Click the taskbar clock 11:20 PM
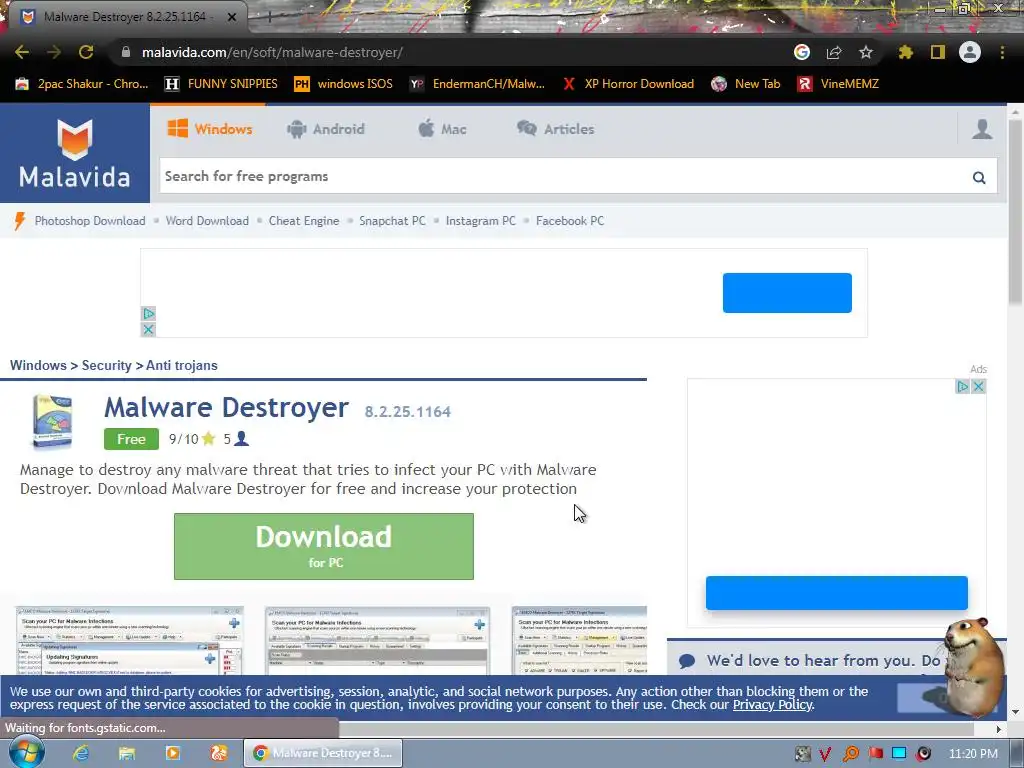The height and width of the screenshot is (768, 1024). (x=973, y=754)
